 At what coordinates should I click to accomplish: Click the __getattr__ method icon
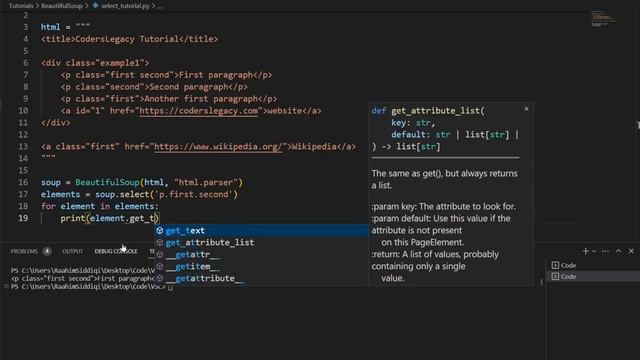160,254
